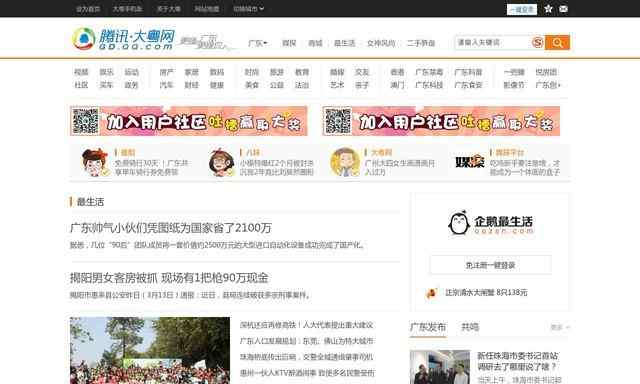Click the brown-haired girl cartoon avatar
Image resolution: width=640 pixels, height=384 pixels.
221,162
